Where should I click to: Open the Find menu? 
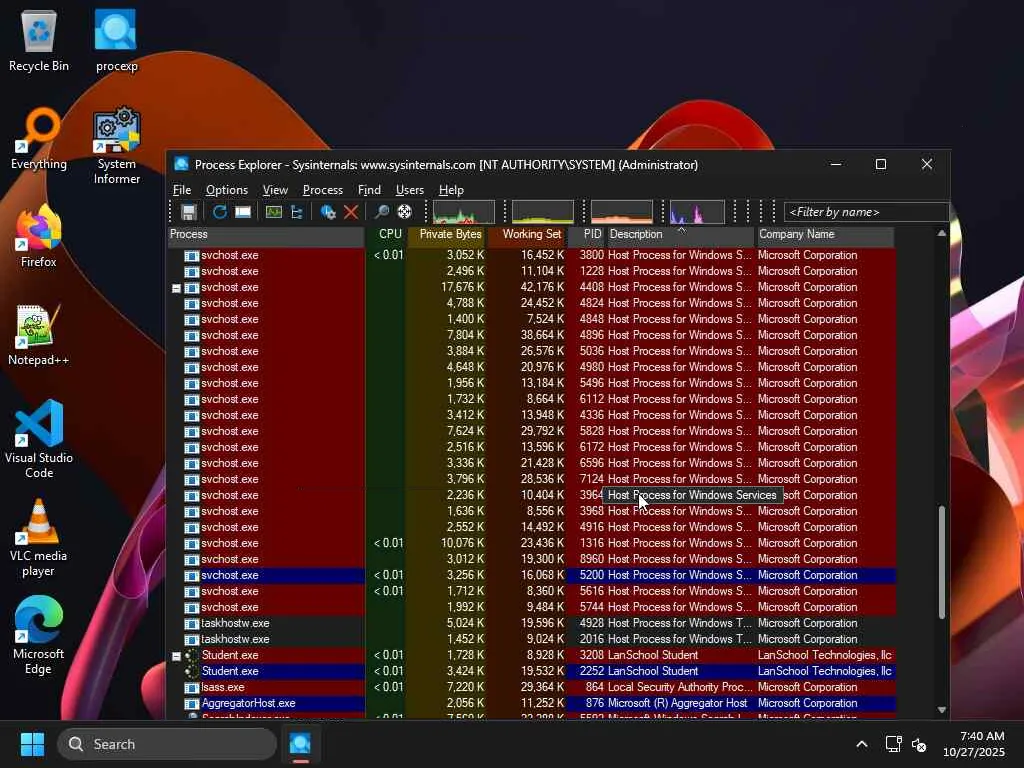tap(369, 190)
